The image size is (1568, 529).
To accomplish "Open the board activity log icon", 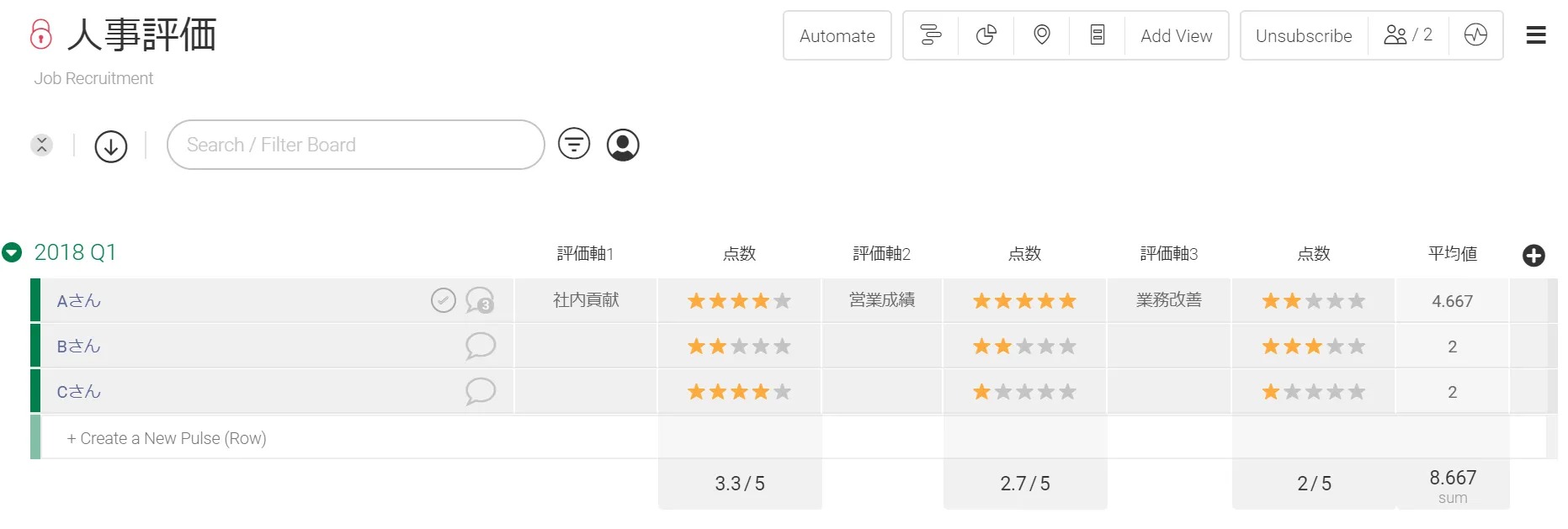I will [x=1475, y=35].
